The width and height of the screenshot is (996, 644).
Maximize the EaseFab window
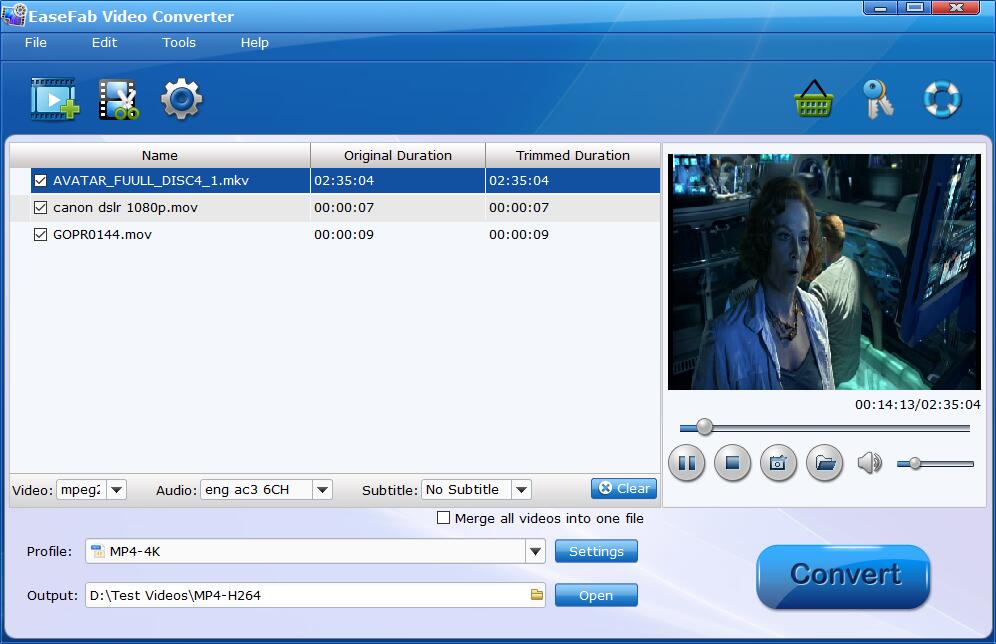click(x=915, y=8)
